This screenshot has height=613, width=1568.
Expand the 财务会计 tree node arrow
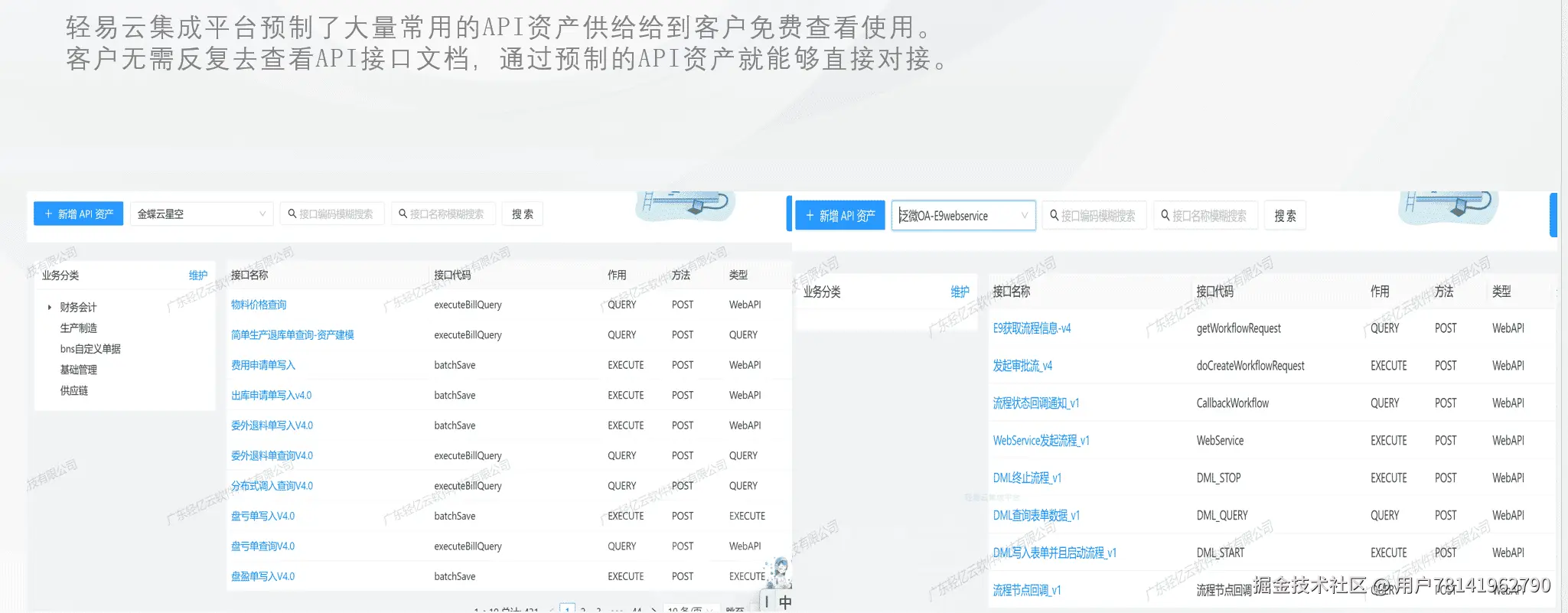point(50,307)
